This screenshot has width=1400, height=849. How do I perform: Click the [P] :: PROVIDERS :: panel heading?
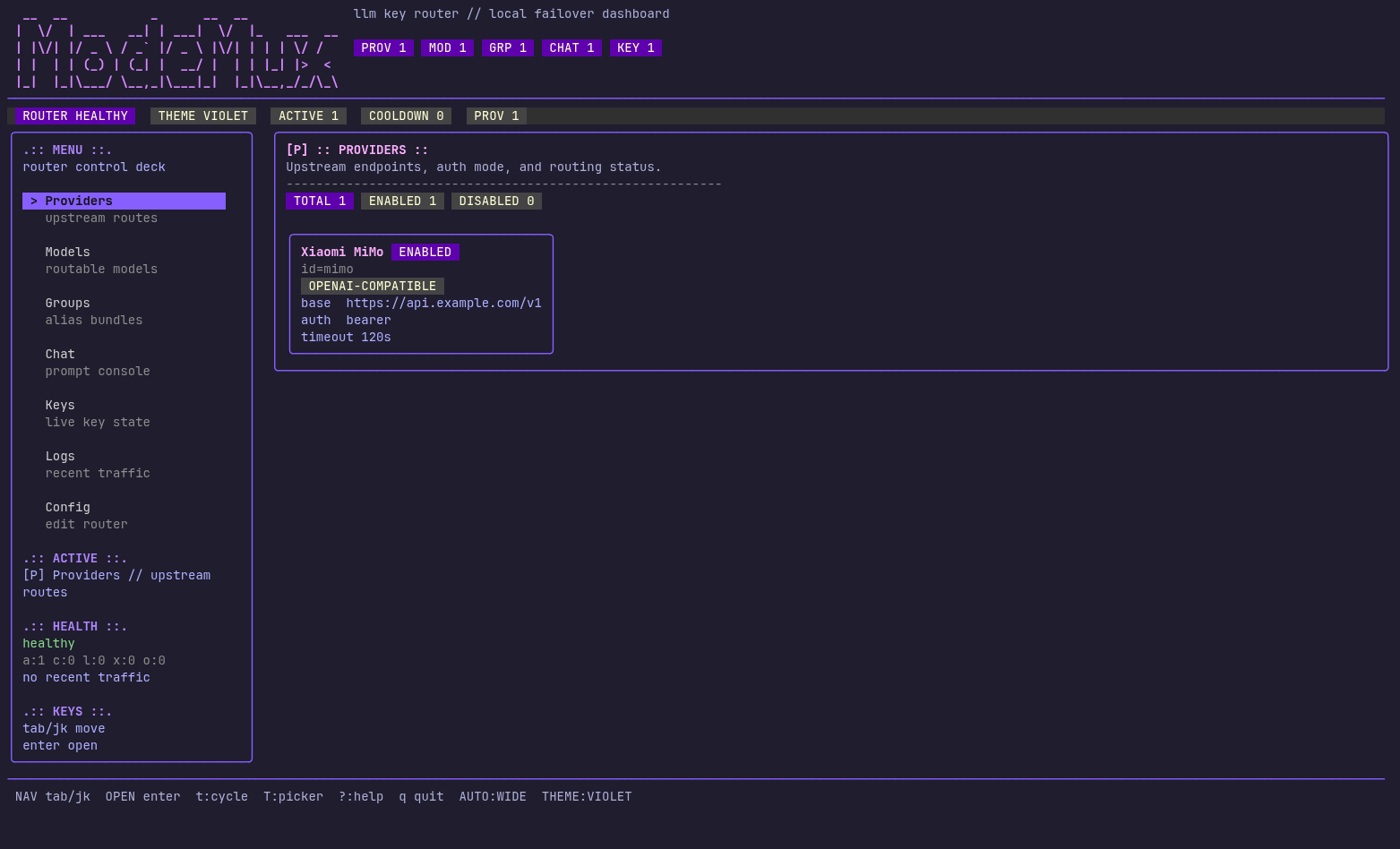(x=357, y=150)
